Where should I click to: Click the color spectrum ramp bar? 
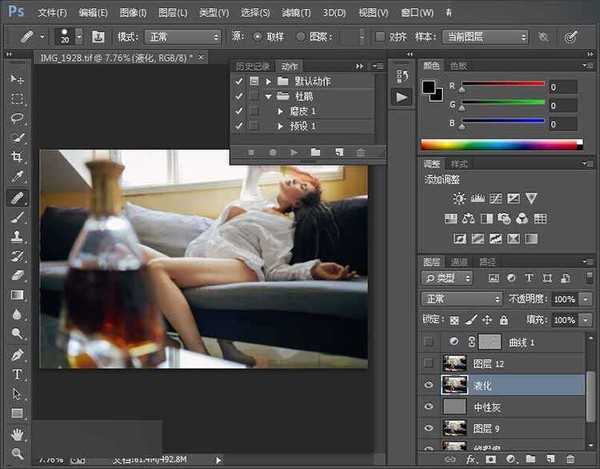(x=501, y=144)
